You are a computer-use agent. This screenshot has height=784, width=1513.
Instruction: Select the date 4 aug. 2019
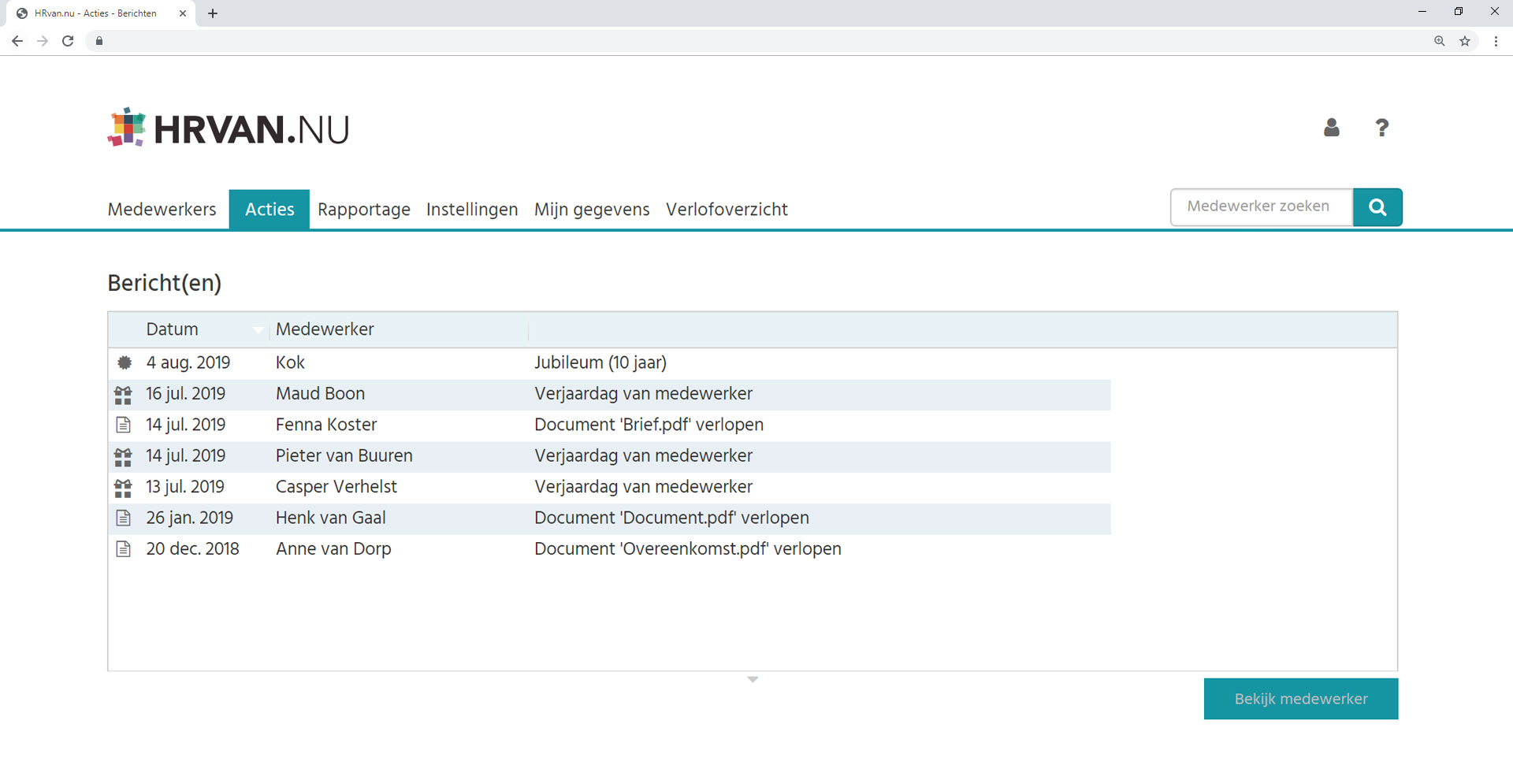[x=188, y=362]
